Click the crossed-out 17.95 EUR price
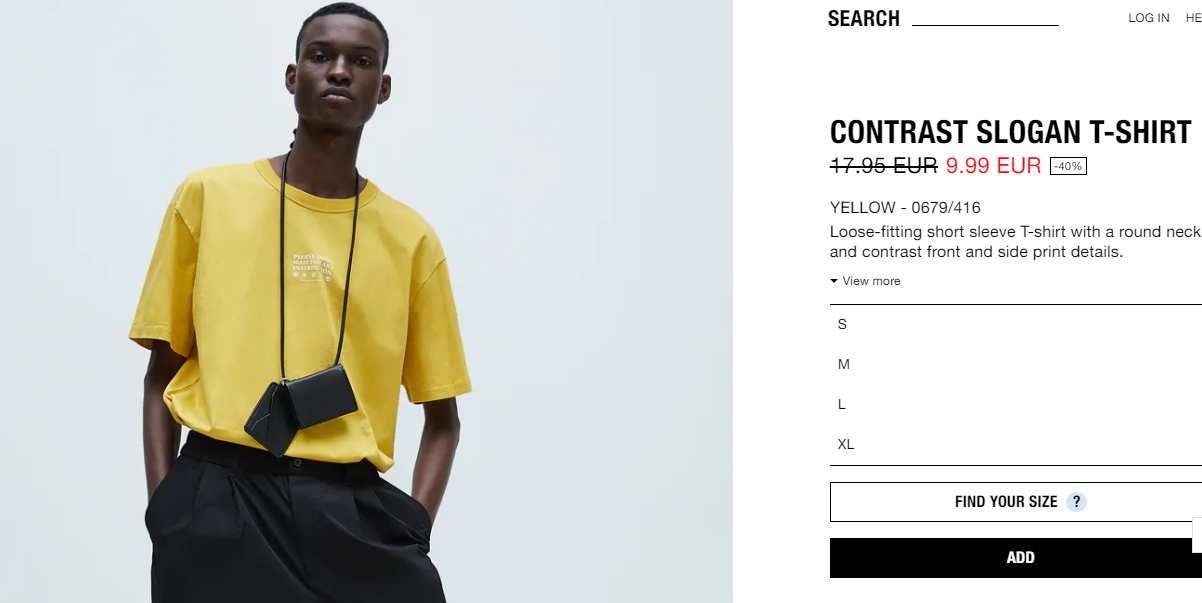Image resolution: width=1202 pixels, height=603 pixels. click(884, 166)
